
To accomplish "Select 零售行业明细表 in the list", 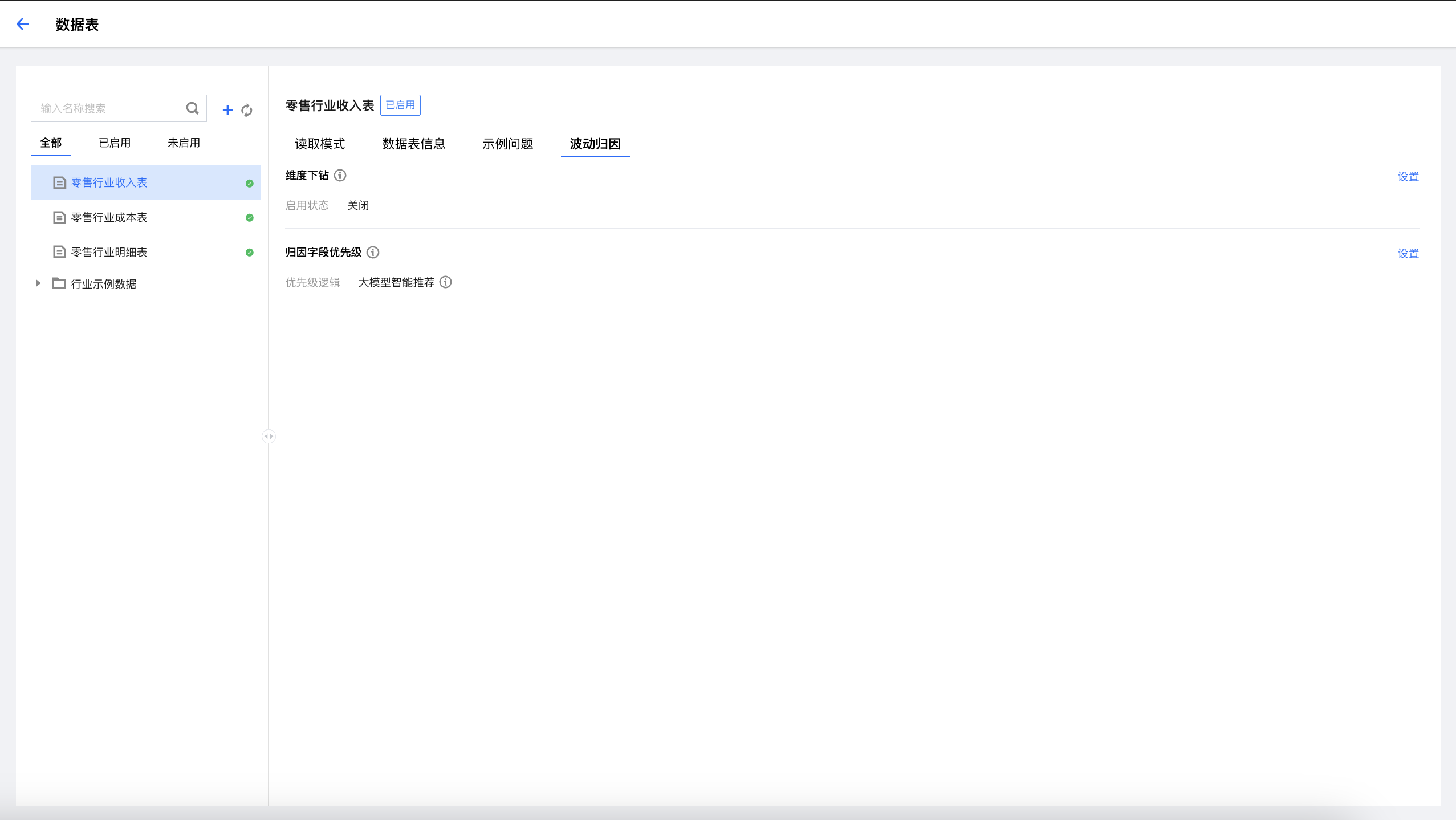I will (x=109, y=252).
